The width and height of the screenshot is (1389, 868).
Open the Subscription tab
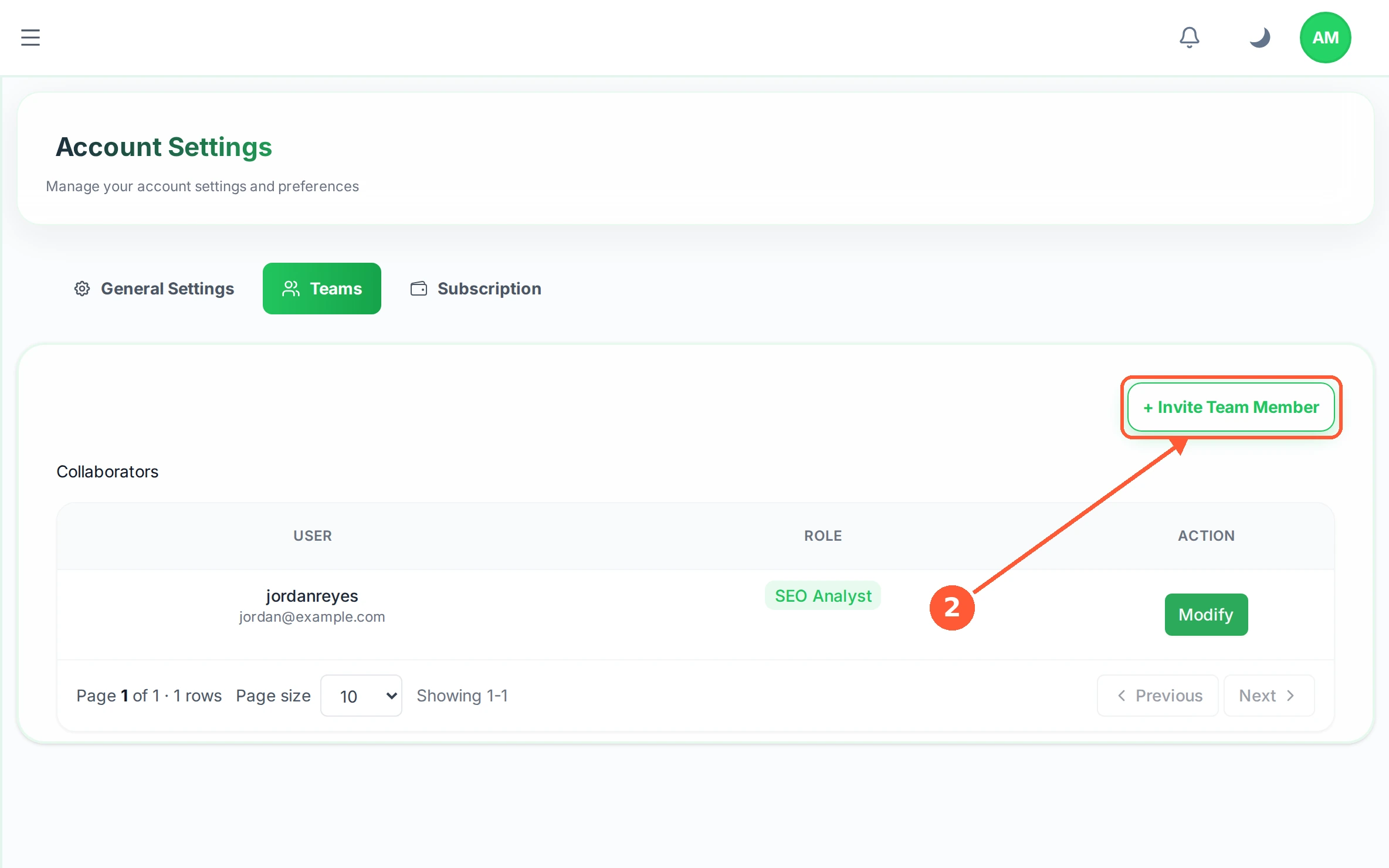pyautogui.click(x=475, y=289)
